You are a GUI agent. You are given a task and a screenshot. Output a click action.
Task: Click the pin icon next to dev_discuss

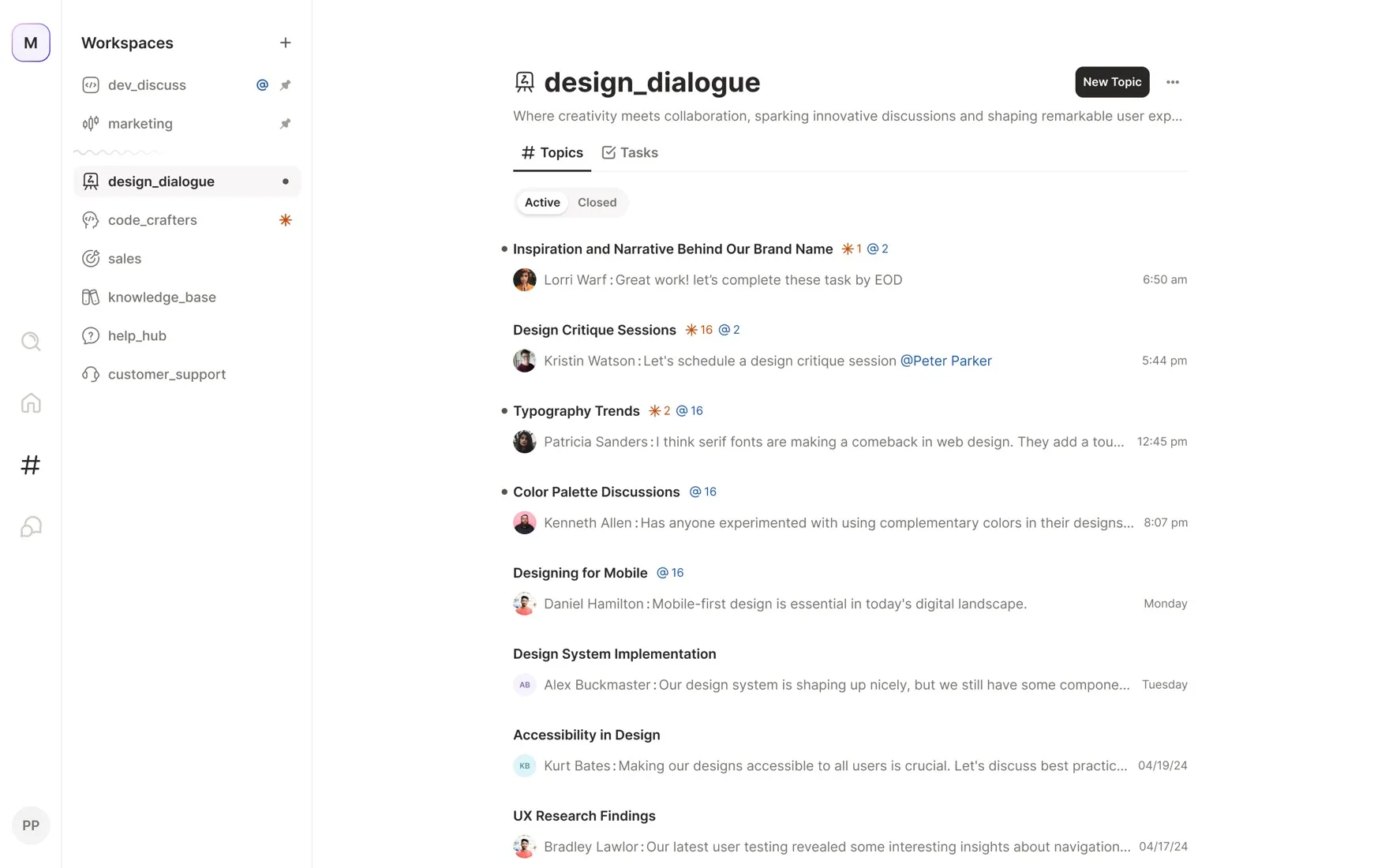286,85
